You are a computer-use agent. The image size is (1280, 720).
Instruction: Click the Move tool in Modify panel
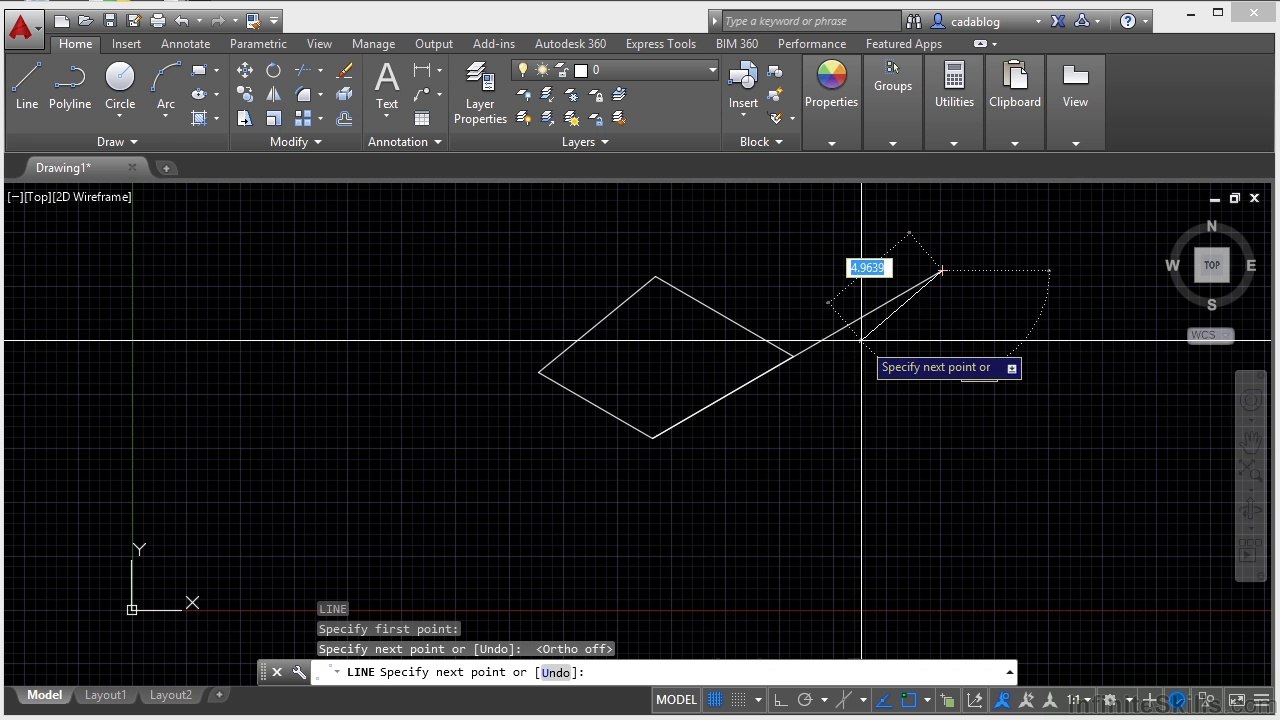pos(245,70)
